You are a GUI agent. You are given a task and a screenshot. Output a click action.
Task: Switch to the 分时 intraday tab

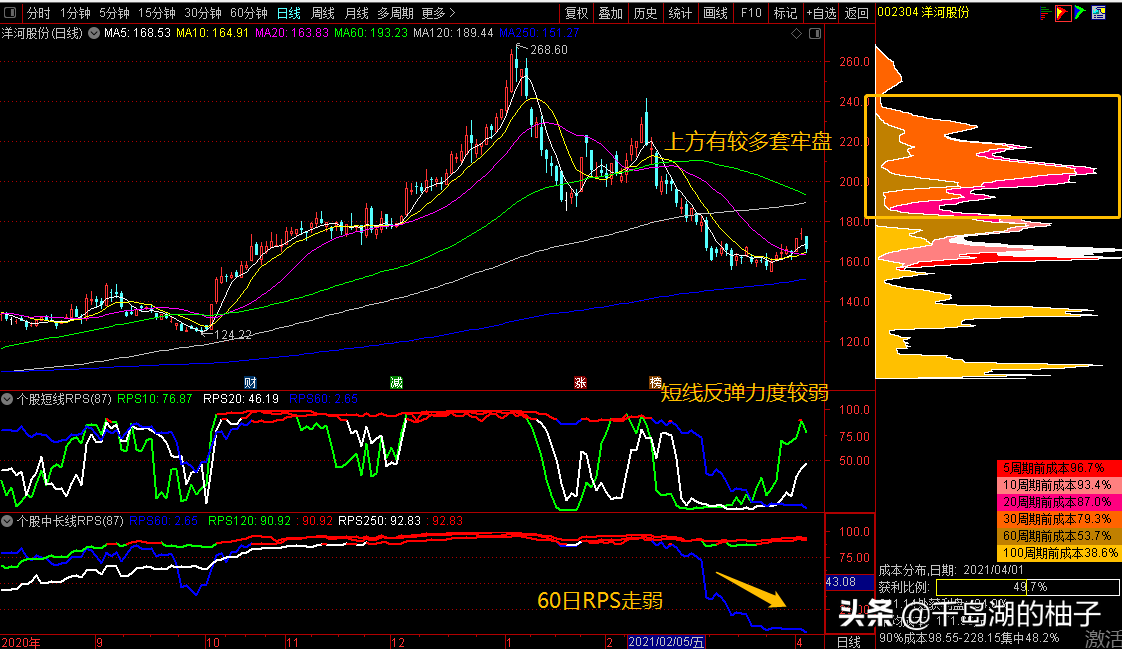pos(39,13)
